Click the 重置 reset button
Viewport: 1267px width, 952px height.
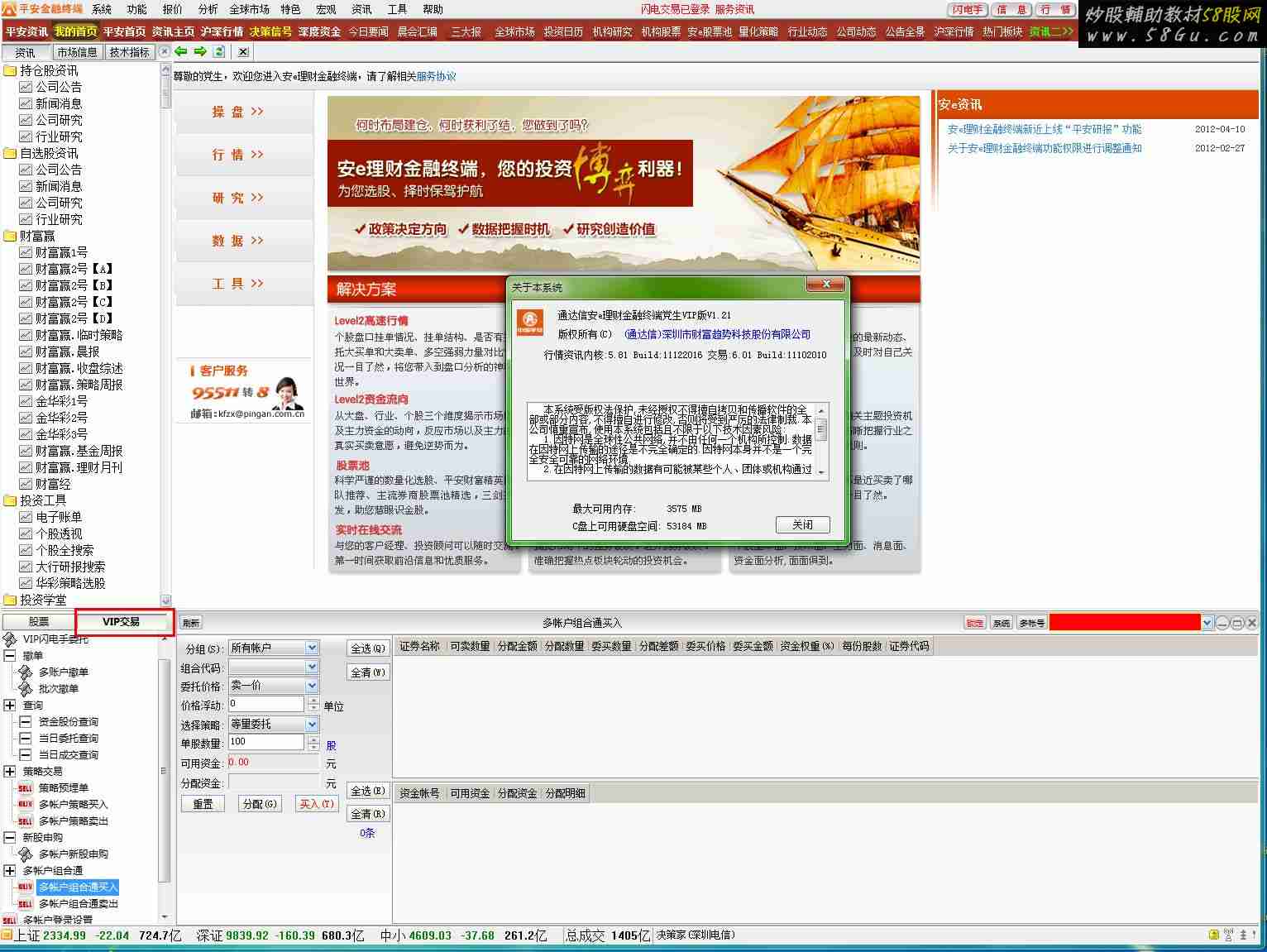203,804
